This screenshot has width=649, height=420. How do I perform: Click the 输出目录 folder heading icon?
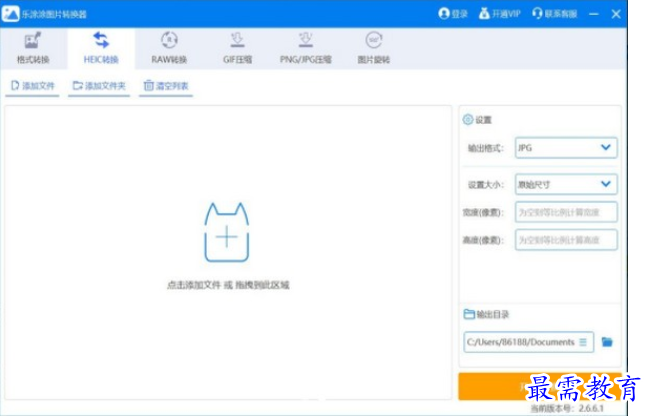click(x=469, y=314)
